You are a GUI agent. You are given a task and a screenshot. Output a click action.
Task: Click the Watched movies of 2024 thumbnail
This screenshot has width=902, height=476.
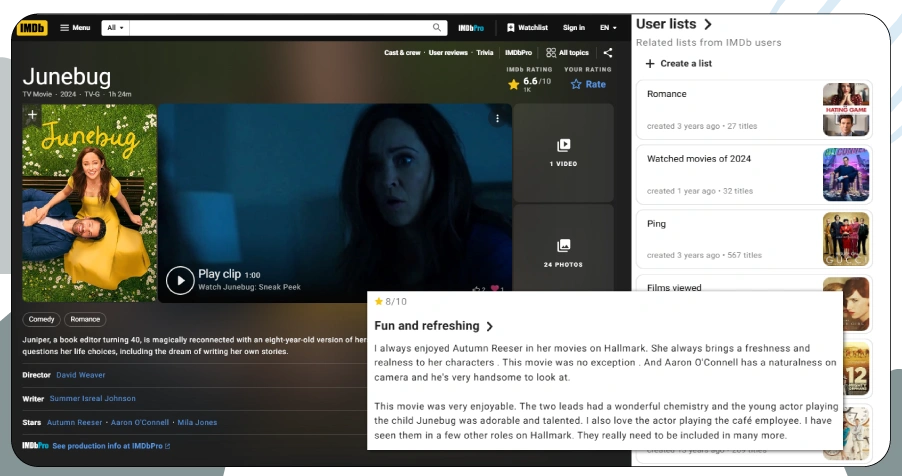point(846,174)
